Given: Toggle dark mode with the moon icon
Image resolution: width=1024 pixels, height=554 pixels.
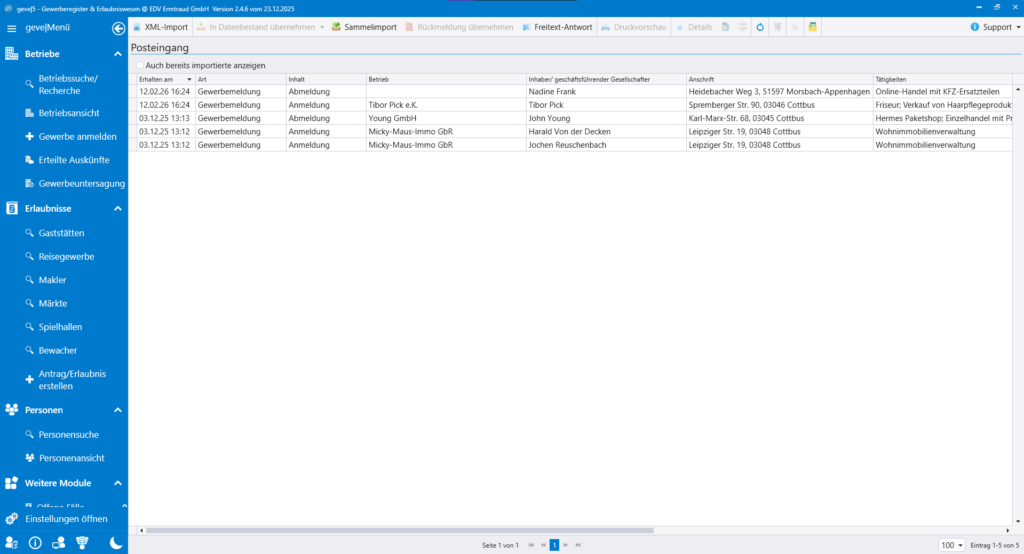Looking at the screenshot, I should coord(116,543).
